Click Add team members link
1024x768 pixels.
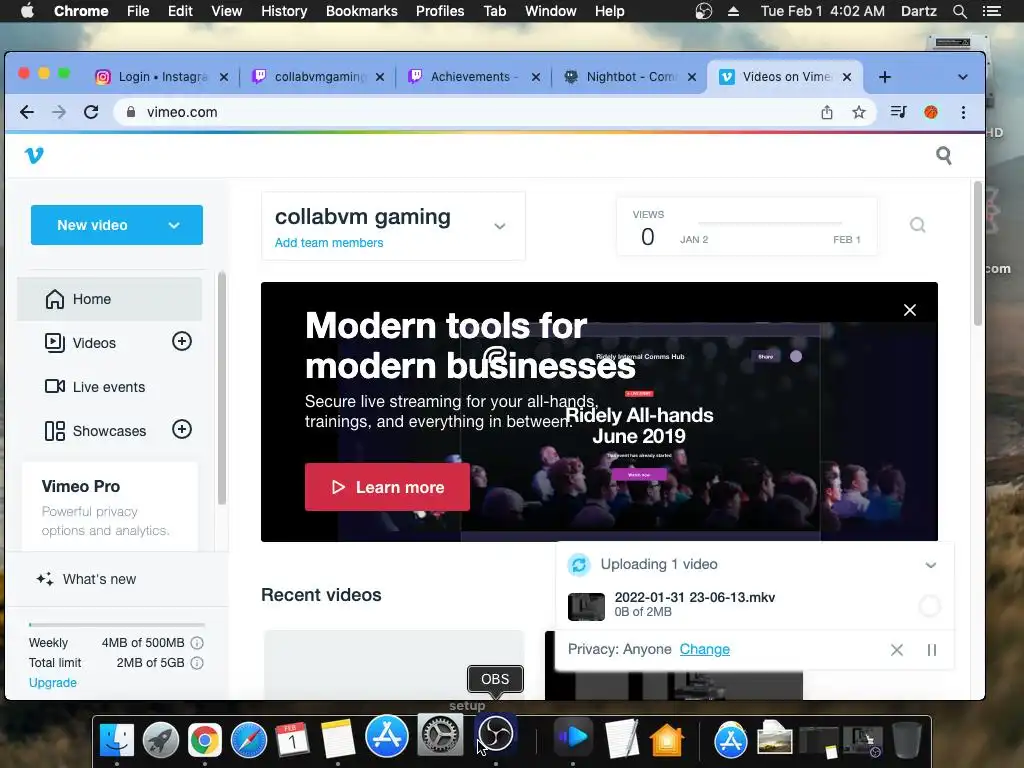[x=328, y=243]
